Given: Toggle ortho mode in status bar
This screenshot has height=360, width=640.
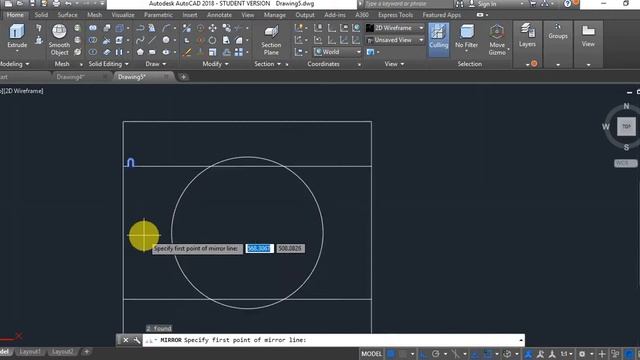Looking at the screenshot, I should coord(423,354).
